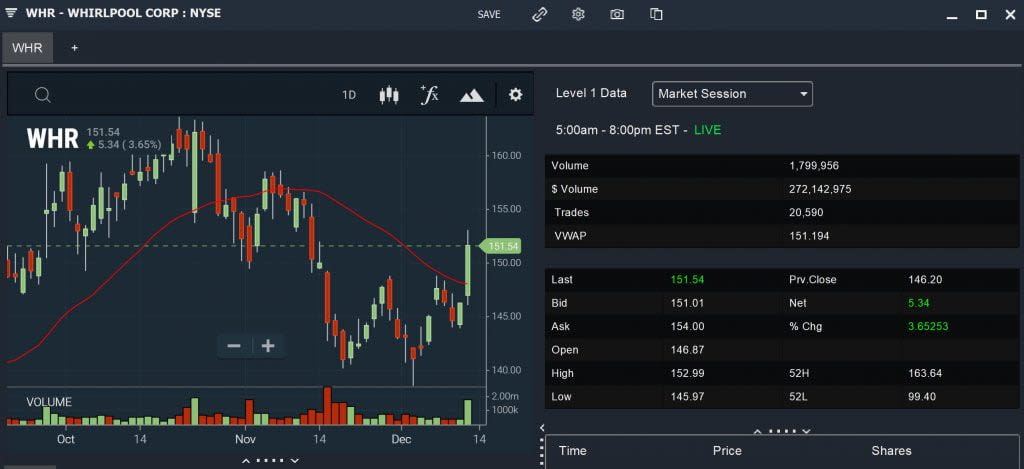Click the High value 152.99

coord(687,374)
